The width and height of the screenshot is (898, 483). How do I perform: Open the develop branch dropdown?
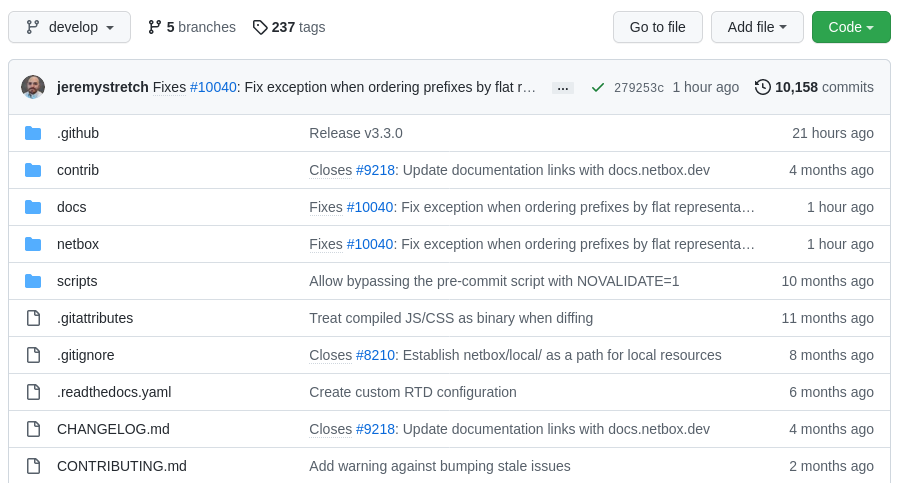click(x=69, y=27)
